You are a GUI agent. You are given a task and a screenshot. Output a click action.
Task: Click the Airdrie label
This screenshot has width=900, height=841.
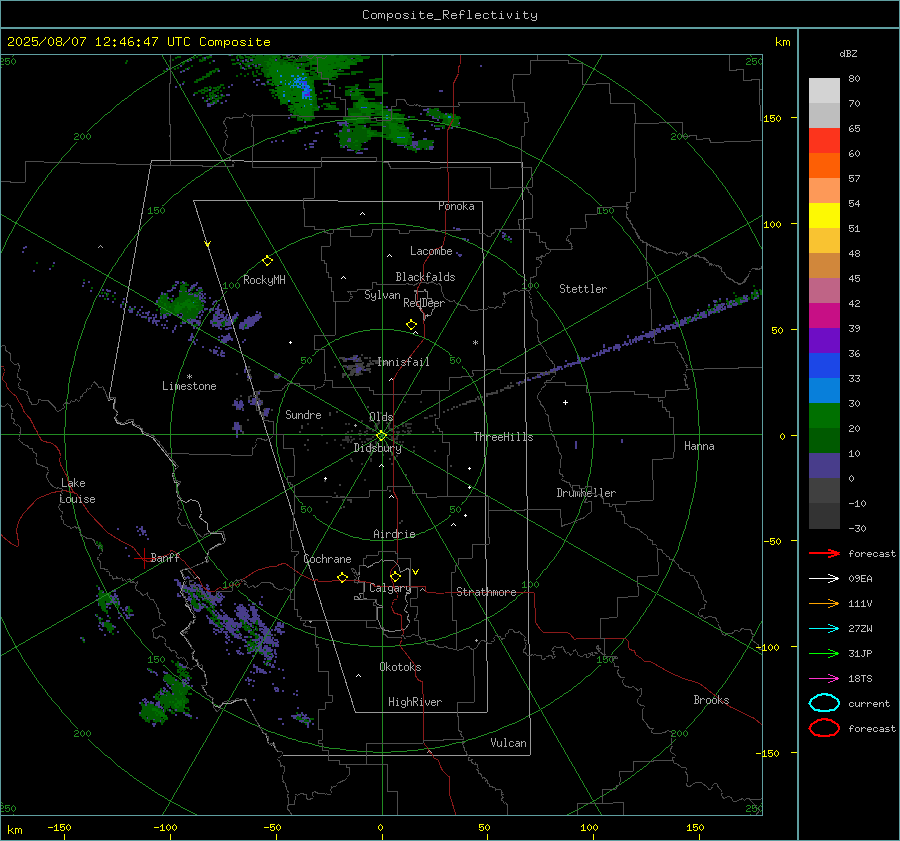tap(394, 534)
